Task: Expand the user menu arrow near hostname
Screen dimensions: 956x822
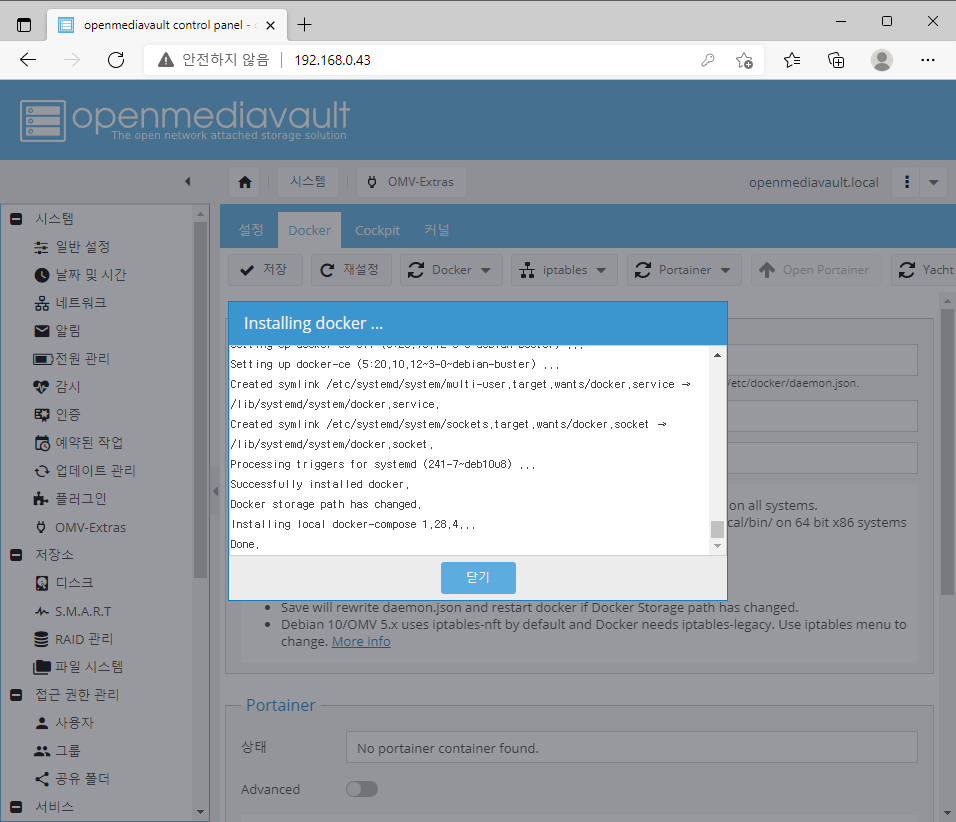Action: (933, 182)
